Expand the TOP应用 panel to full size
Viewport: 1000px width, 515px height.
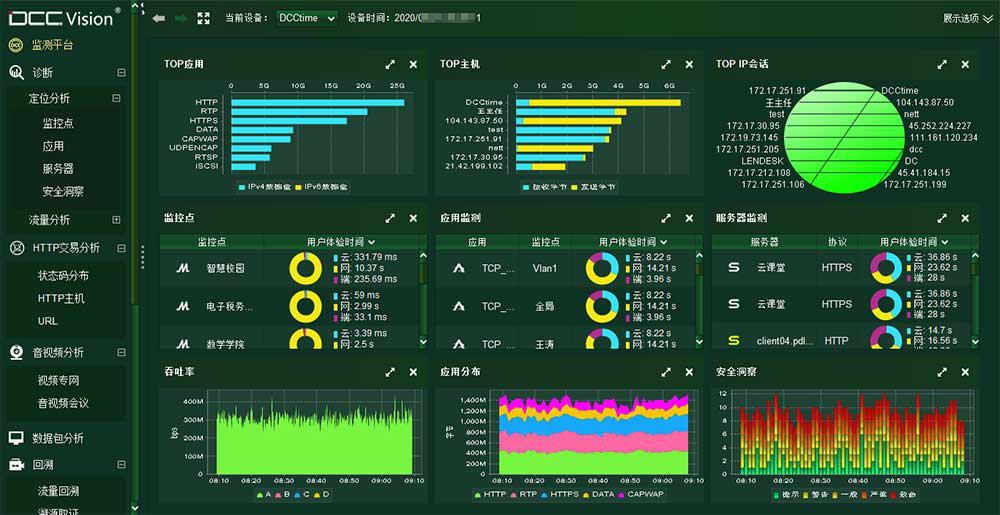pyautogui.click(x=391, y=64)
